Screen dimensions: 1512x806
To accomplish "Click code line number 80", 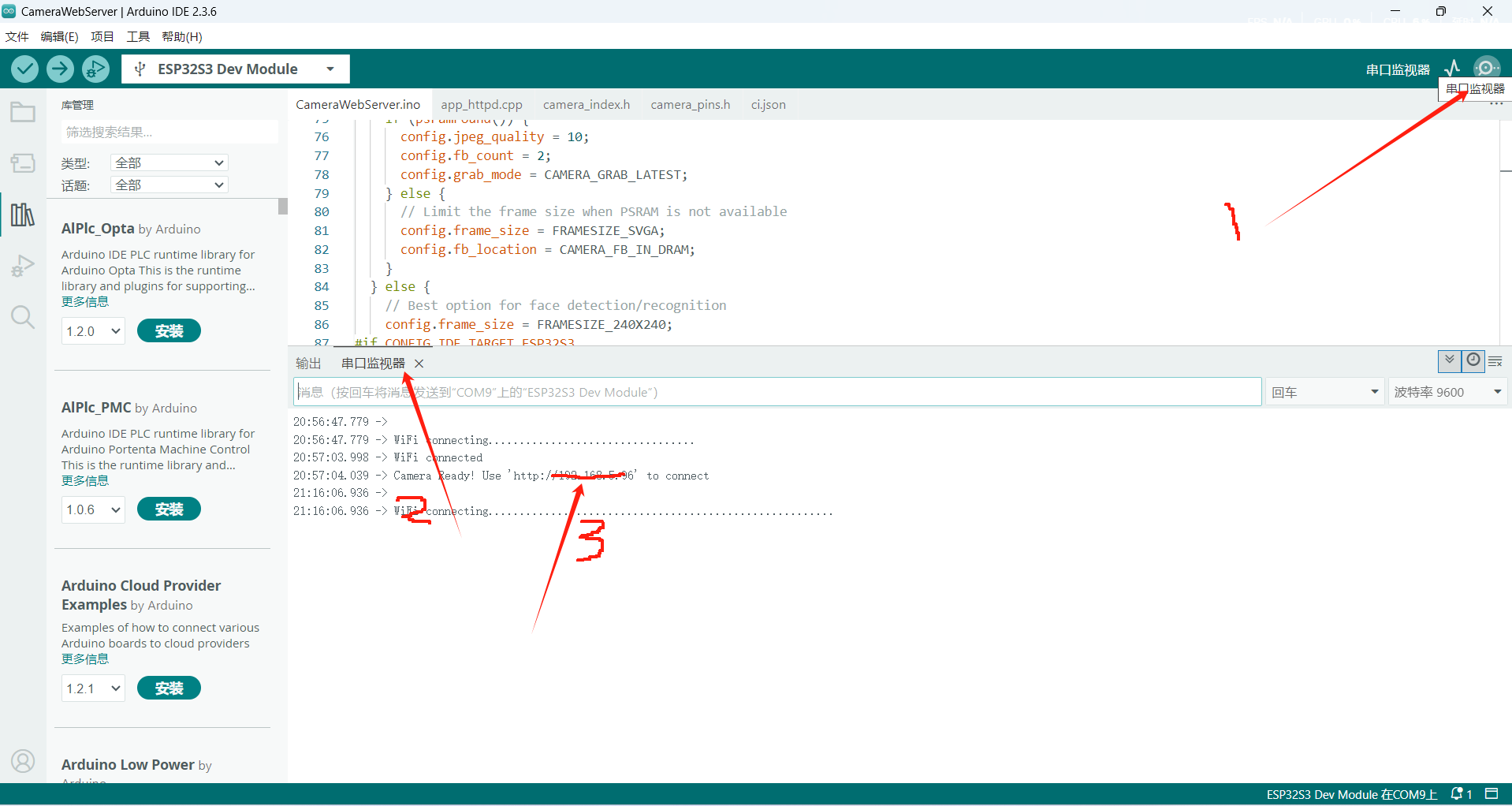I will (x=322, y=211).
